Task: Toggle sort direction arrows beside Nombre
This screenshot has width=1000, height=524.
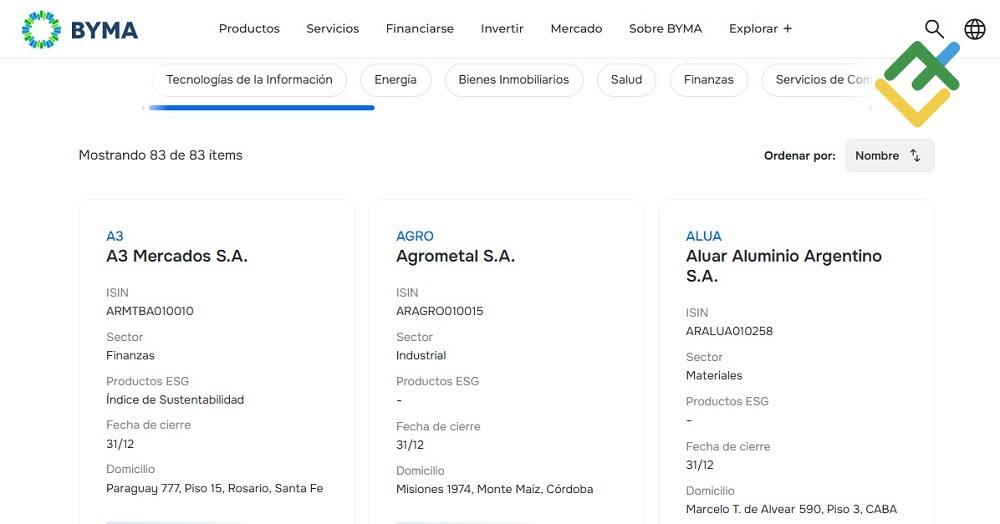Action: point(915,156)
